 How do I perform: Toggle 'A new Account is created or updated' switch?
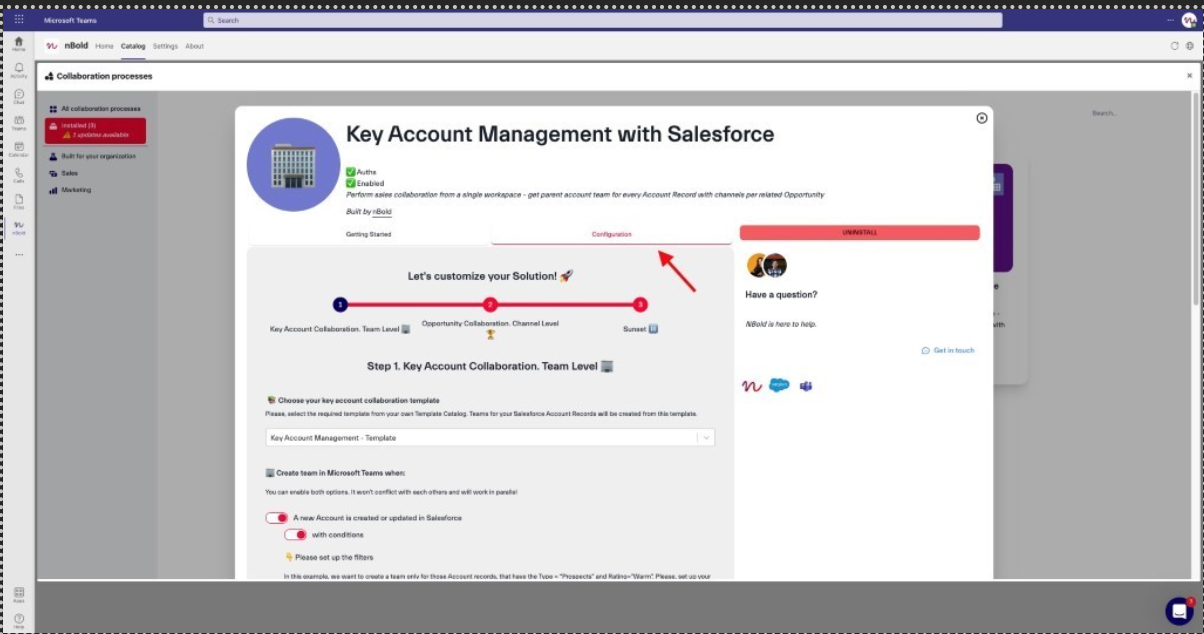[276, 518]
